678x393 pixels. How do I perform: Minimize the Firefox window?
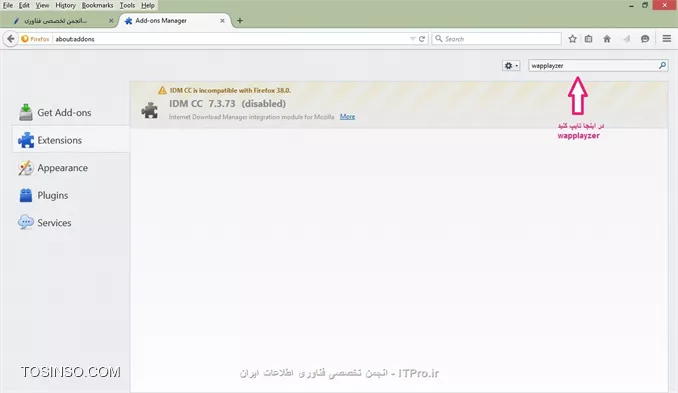[631, 6]
